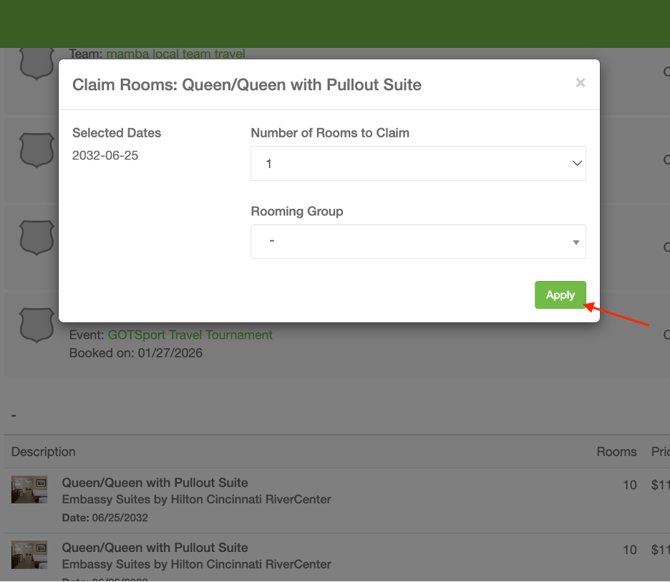Screen dimensions: 670x582
Task: Click the selected date 2032-06-25
Action: pos(105,156)
